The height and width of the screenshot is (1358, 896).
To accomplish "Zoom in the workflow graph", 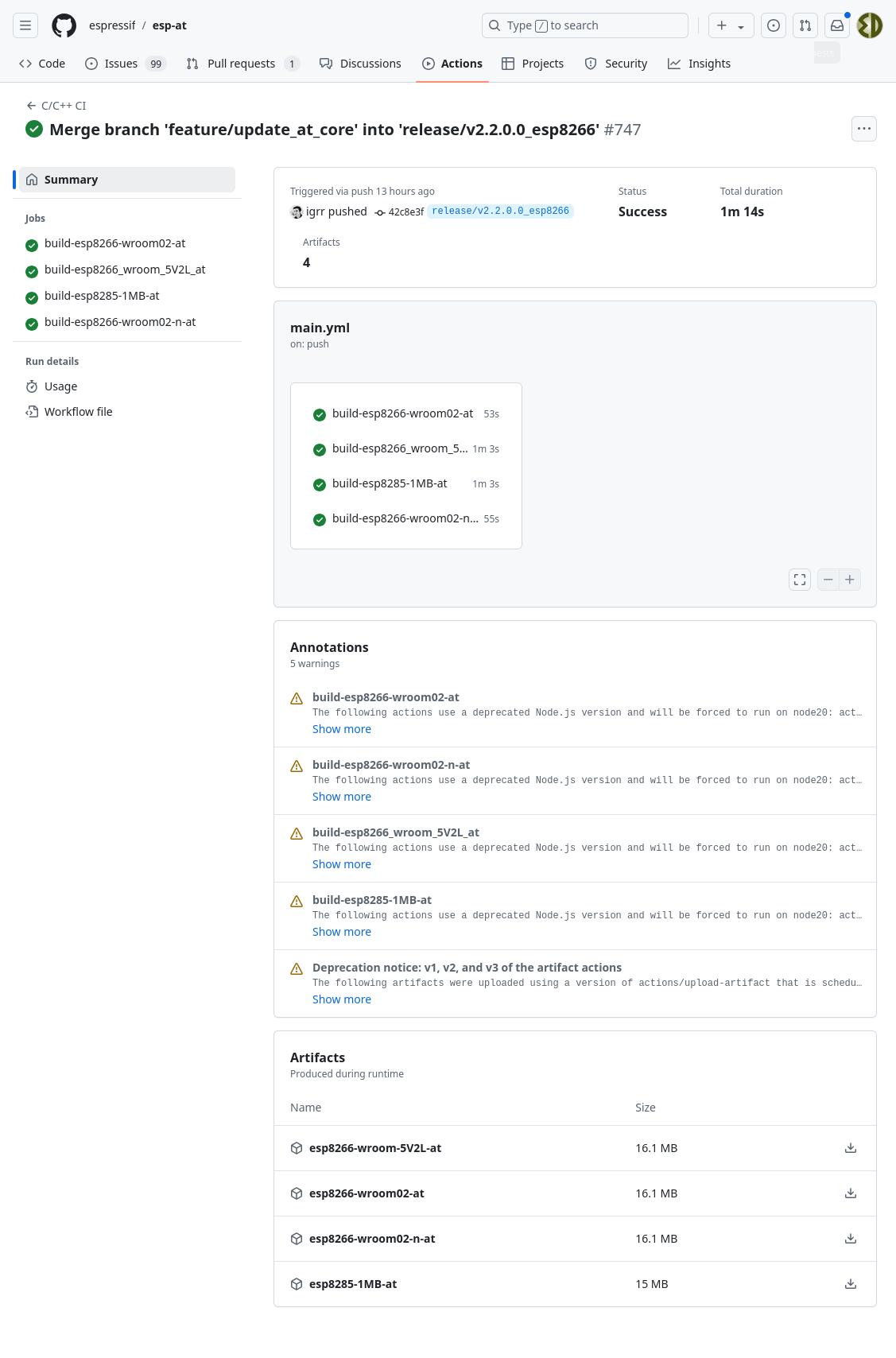I will (x=850, y=580).
